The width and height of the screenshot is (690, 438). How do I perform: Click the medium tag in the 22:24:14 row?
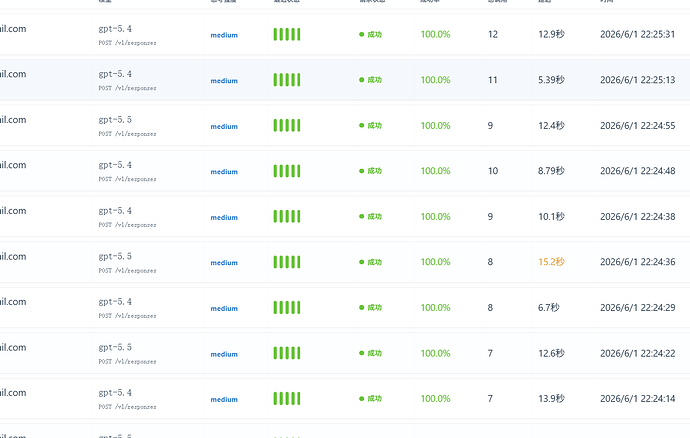click(x=224, y=400)
